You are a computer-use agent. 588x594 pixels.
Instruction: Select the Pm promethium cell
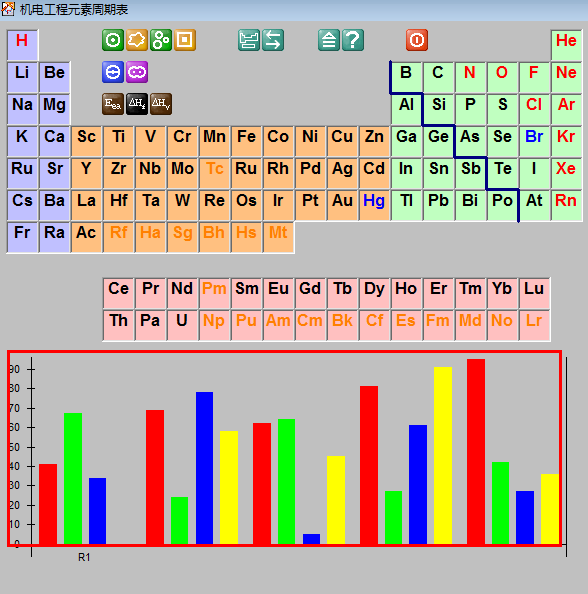click(214, 293)
